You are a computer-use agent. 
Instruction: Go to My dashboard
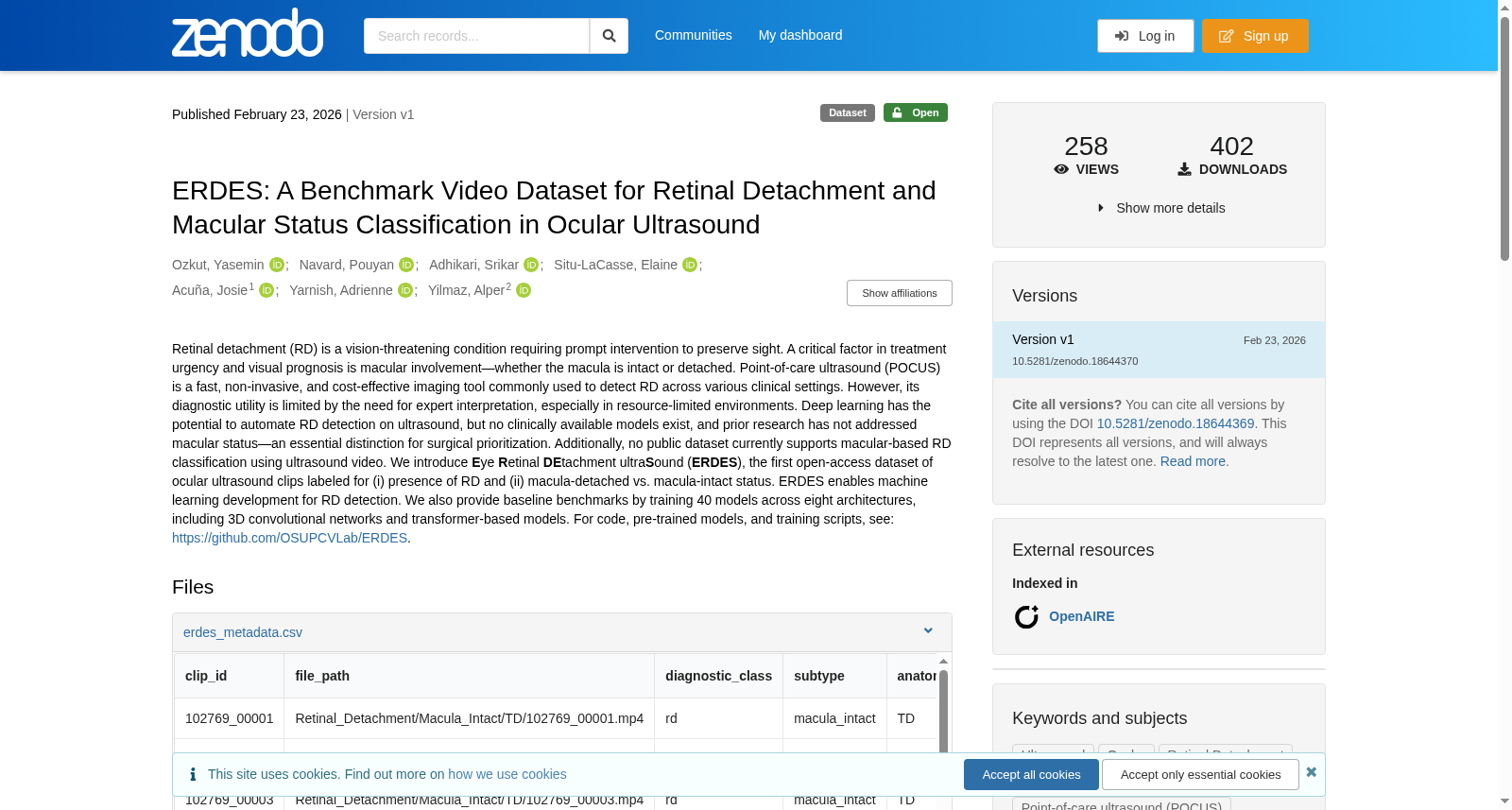click(800, 35)
